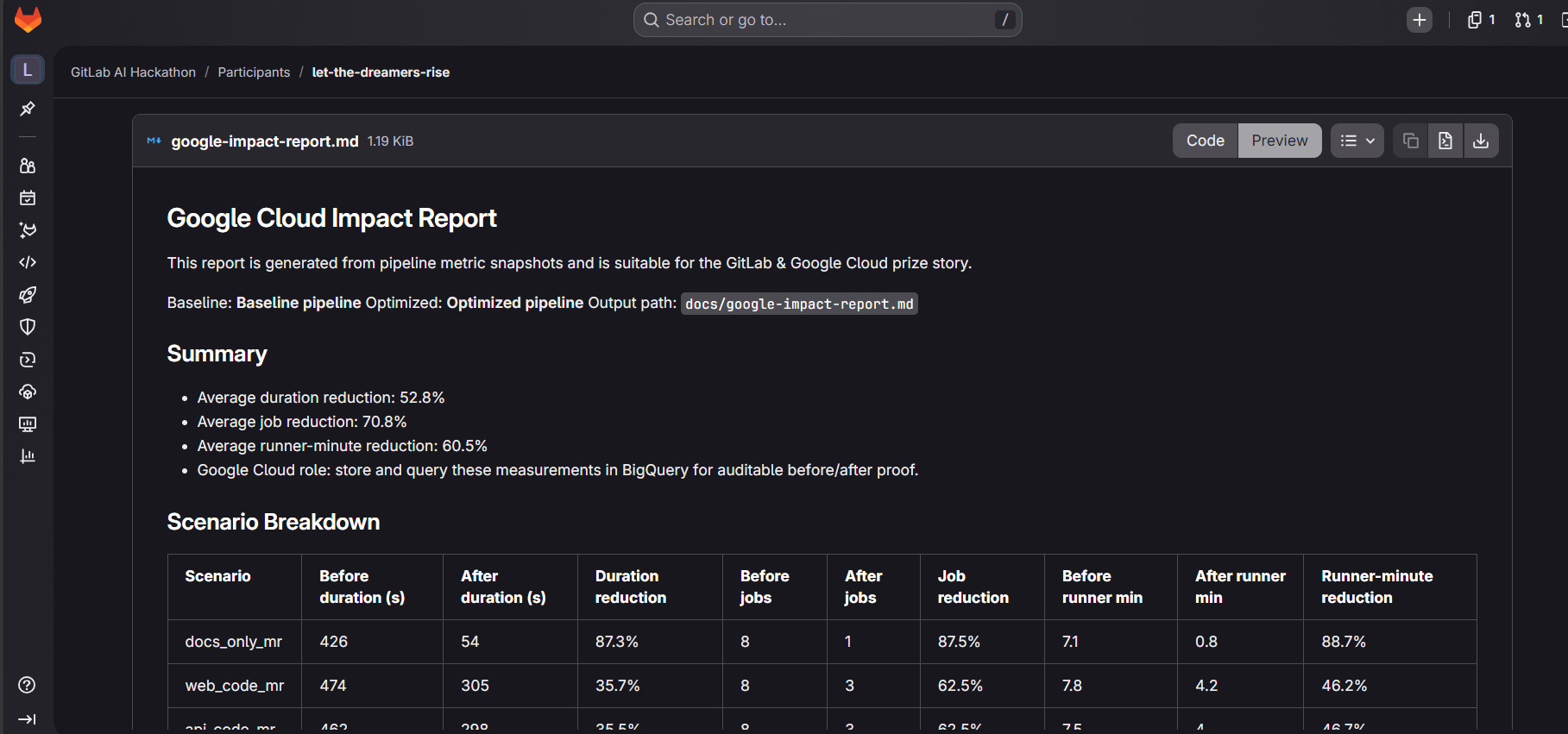The image size is (1568, 734).
Task: Click the Summary heading
Action: click(217, 354)
